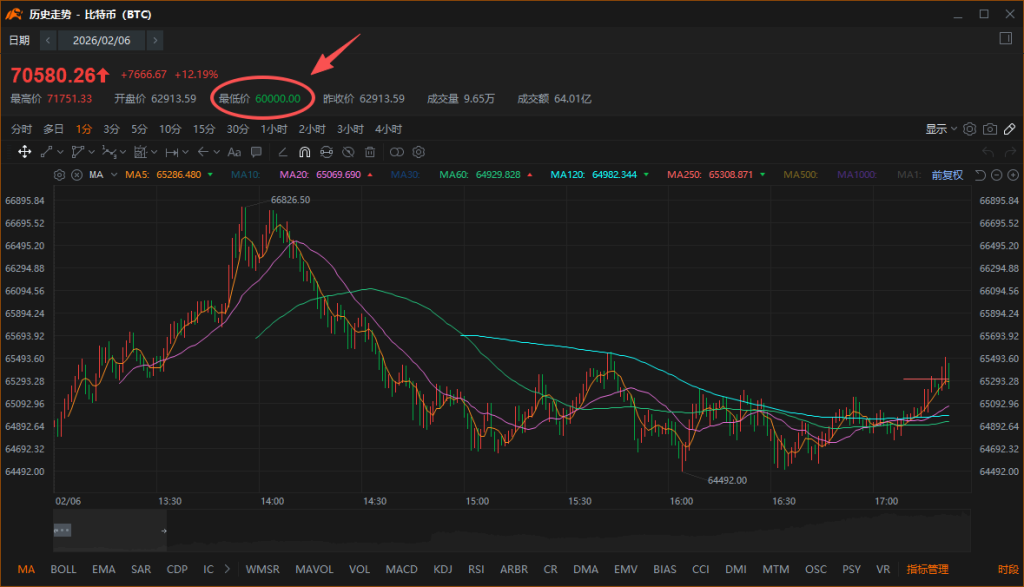
Task: Select the move crosshair cursor tool
Action: [x=25, y=152]
